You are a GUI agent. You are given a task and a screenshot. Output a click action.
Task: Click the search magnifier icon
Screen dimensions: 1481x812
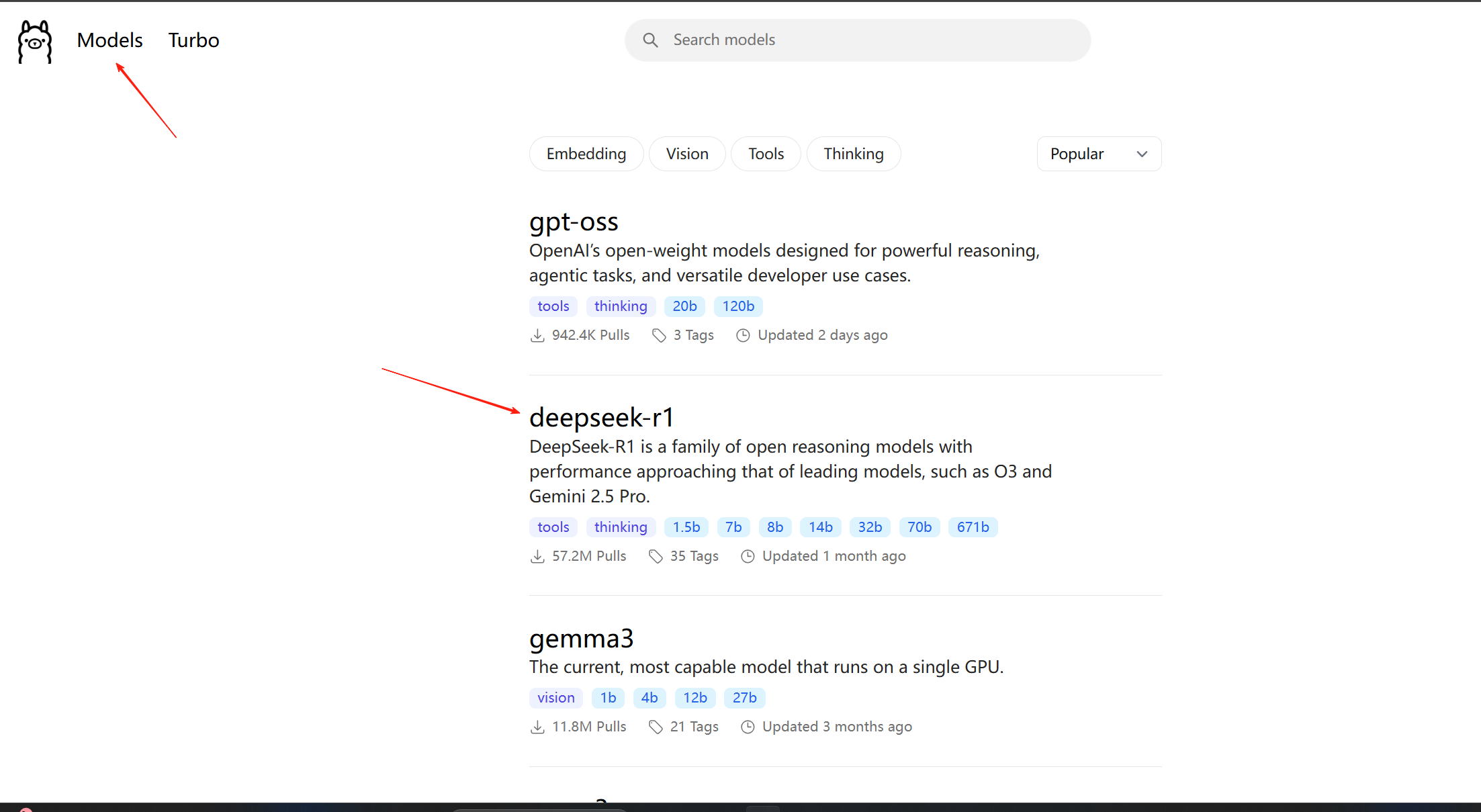coord(650,40)
